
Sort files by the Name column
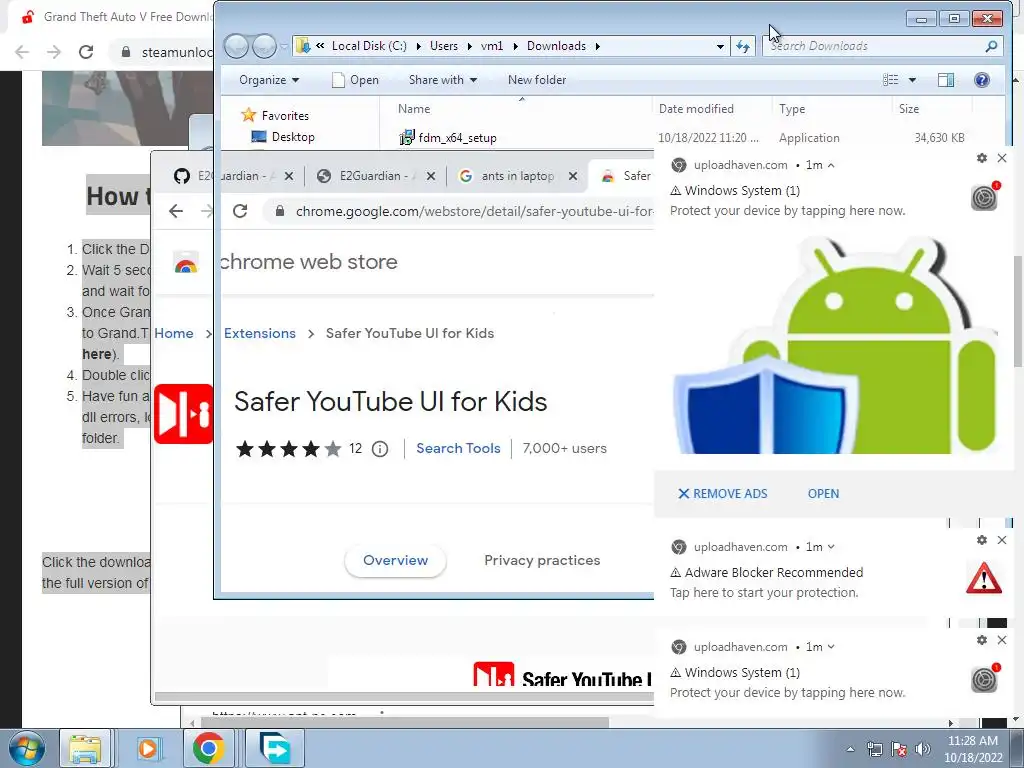[414, 109]
